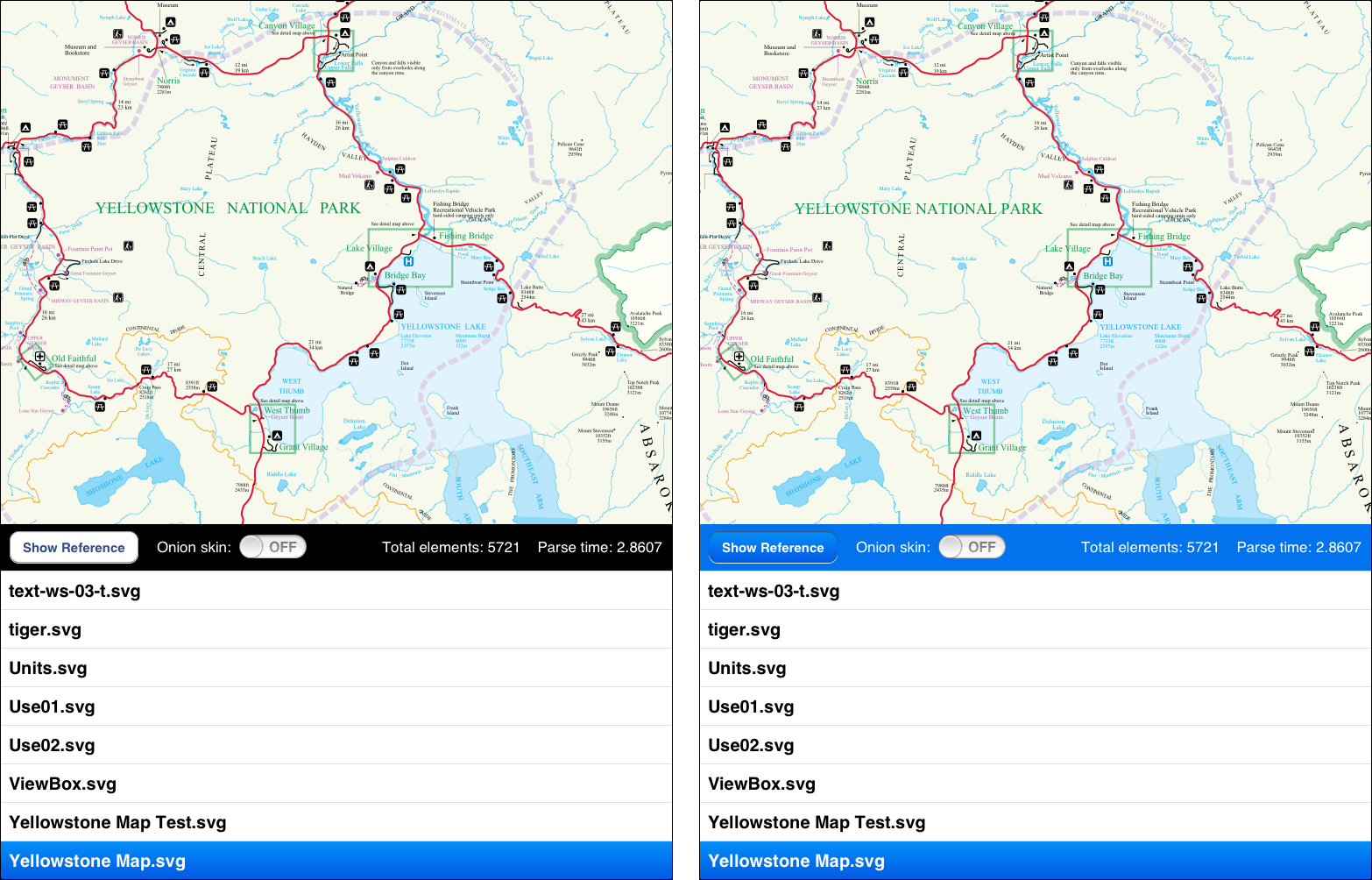Select ViewBox.svg in right list
Viewport: 1372px width, 880px height.
1036,784
